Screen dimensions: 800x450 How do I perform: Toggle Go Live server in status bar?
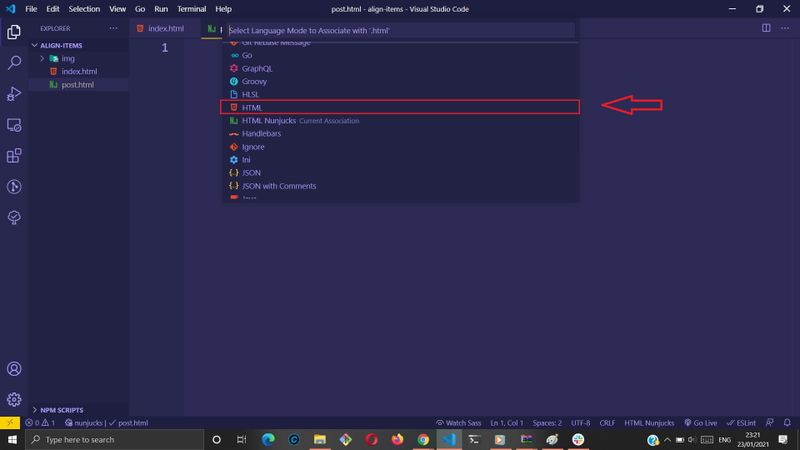[699, 423]
